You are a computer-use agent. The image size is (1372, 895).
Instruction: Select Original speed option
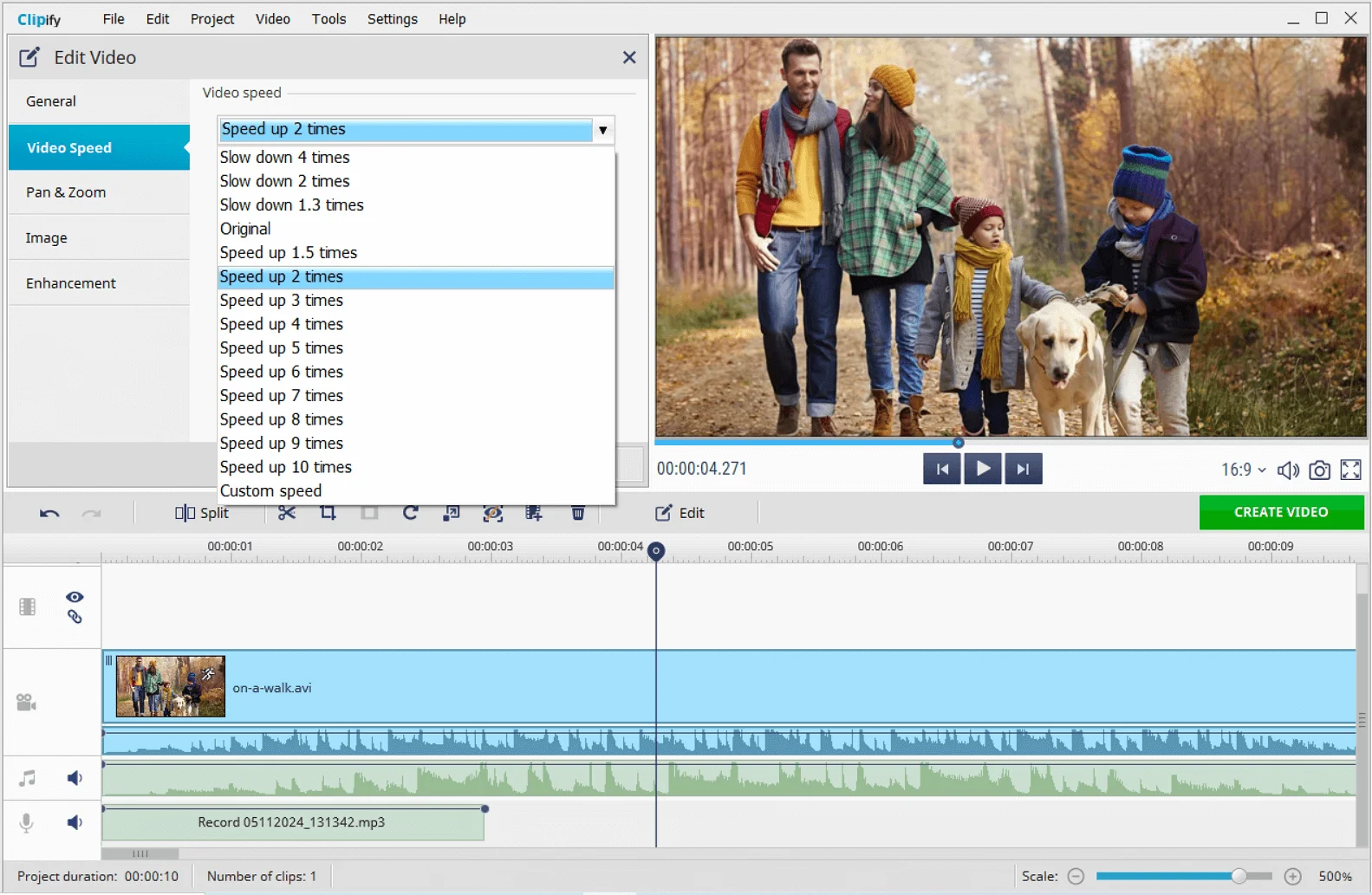pyautogui.click(x=416, y=229)
